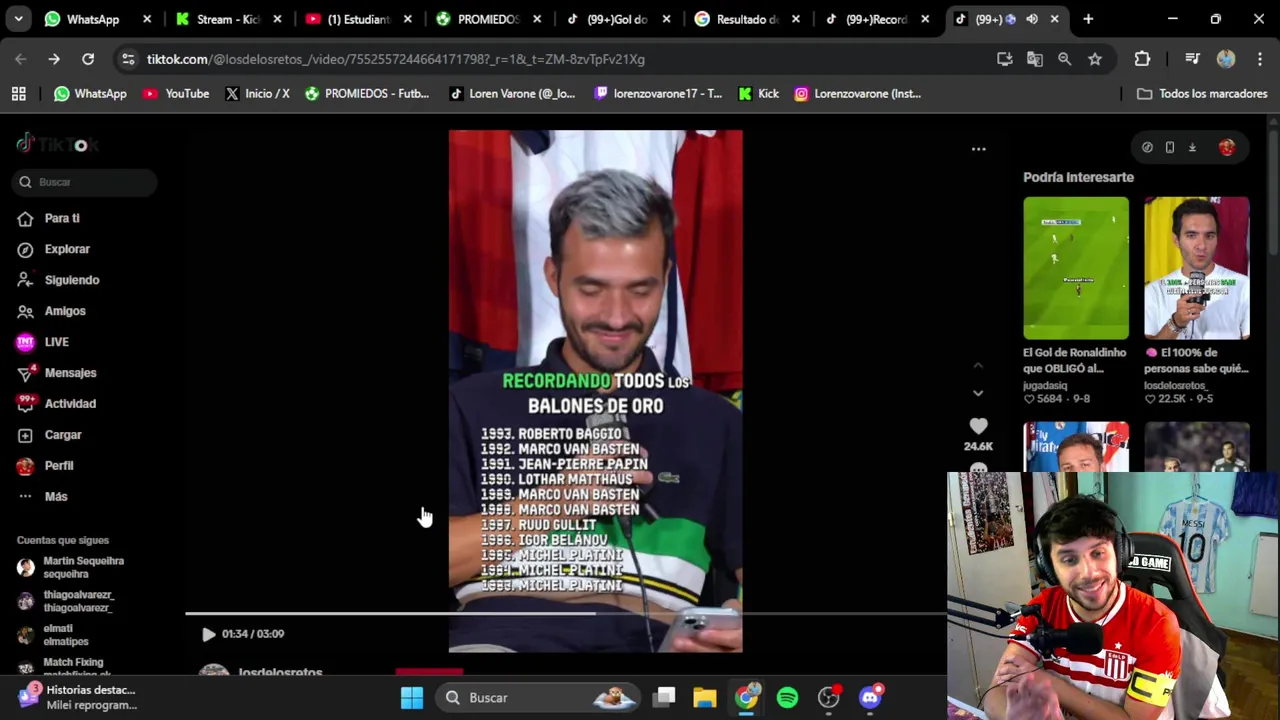Switch to the PROMIEDOS tab
The height and width of the screenshot is (720, 1280).
click(x=488, y=19)
